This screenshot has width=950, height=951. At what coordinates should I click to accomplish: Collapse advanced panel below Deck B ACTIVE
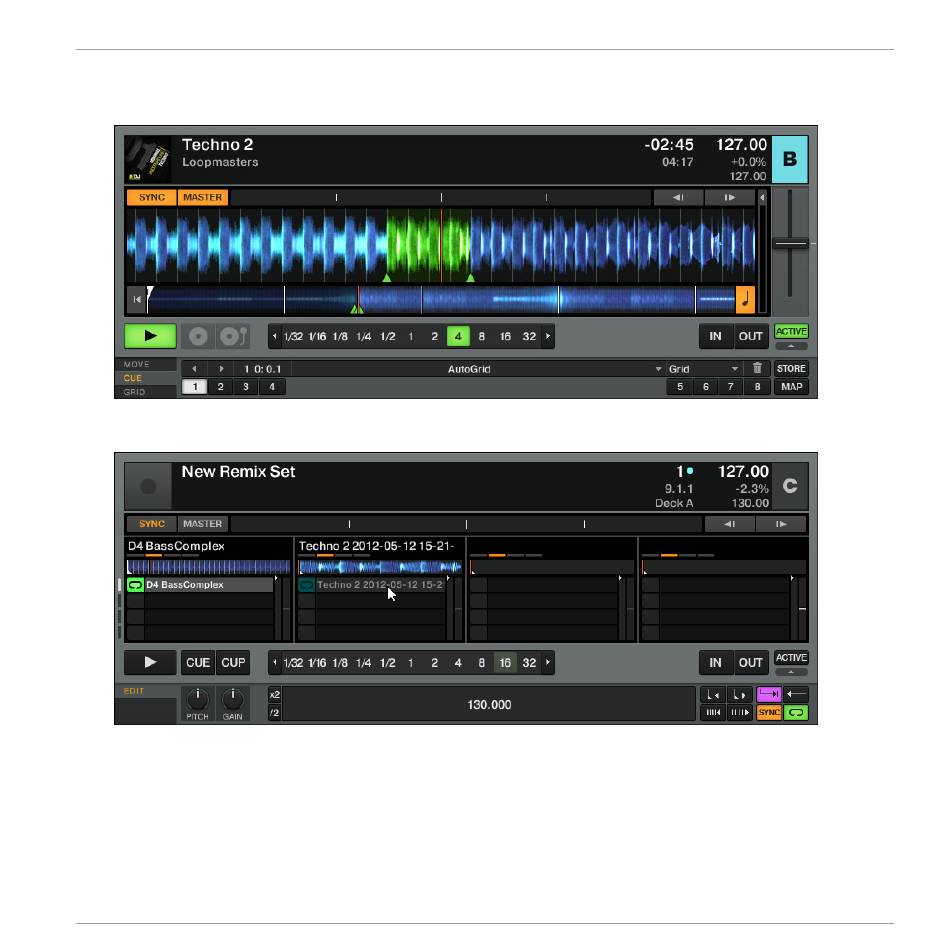(x=791, y=346)
